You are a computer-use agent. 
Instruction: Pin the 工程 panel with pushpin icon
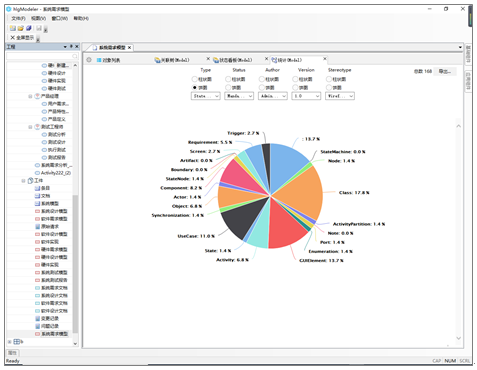(71, 47)
